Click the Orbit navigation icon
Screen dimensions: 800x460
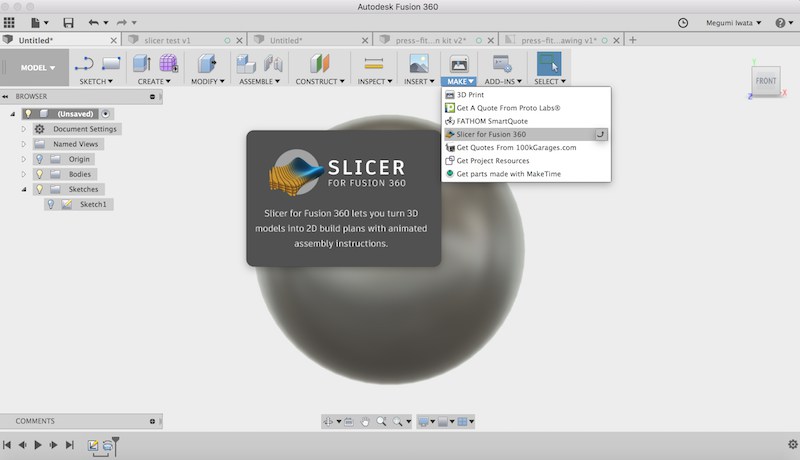[x=328, y=422]
